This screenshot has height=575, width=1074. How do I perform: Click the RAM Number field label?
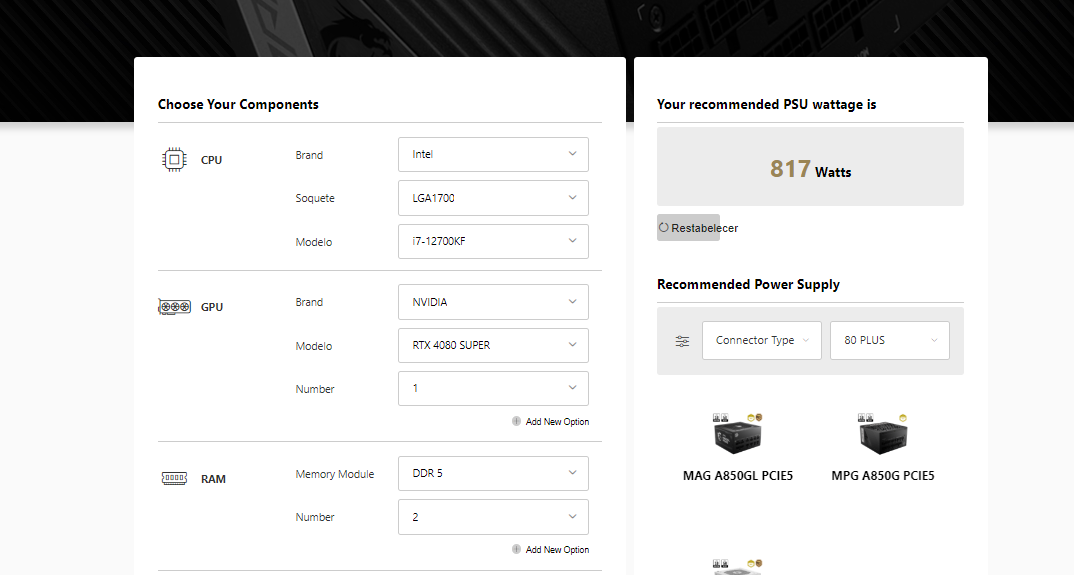(x=315, y=517)
